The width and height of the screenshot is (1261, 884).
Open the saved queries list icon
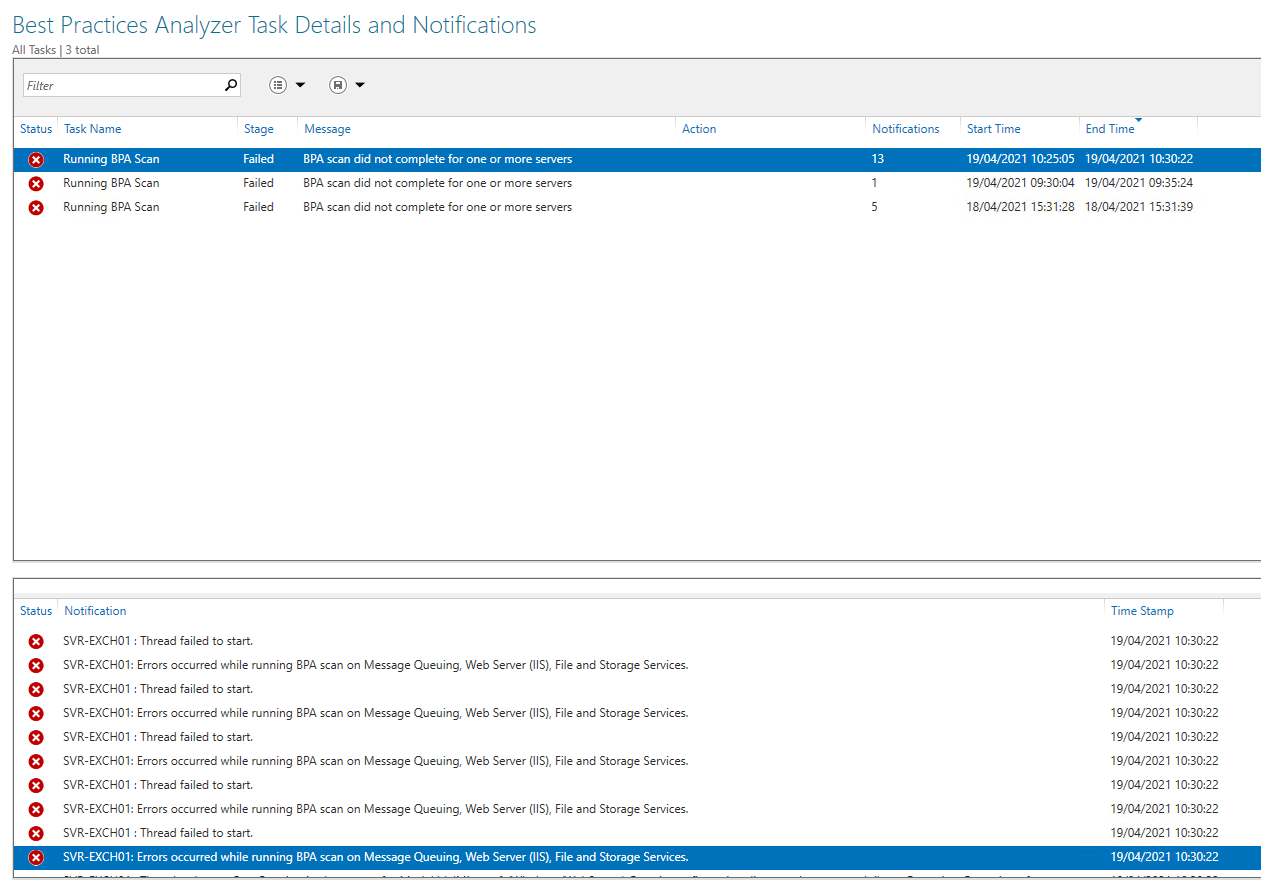[x=278, y=85]
